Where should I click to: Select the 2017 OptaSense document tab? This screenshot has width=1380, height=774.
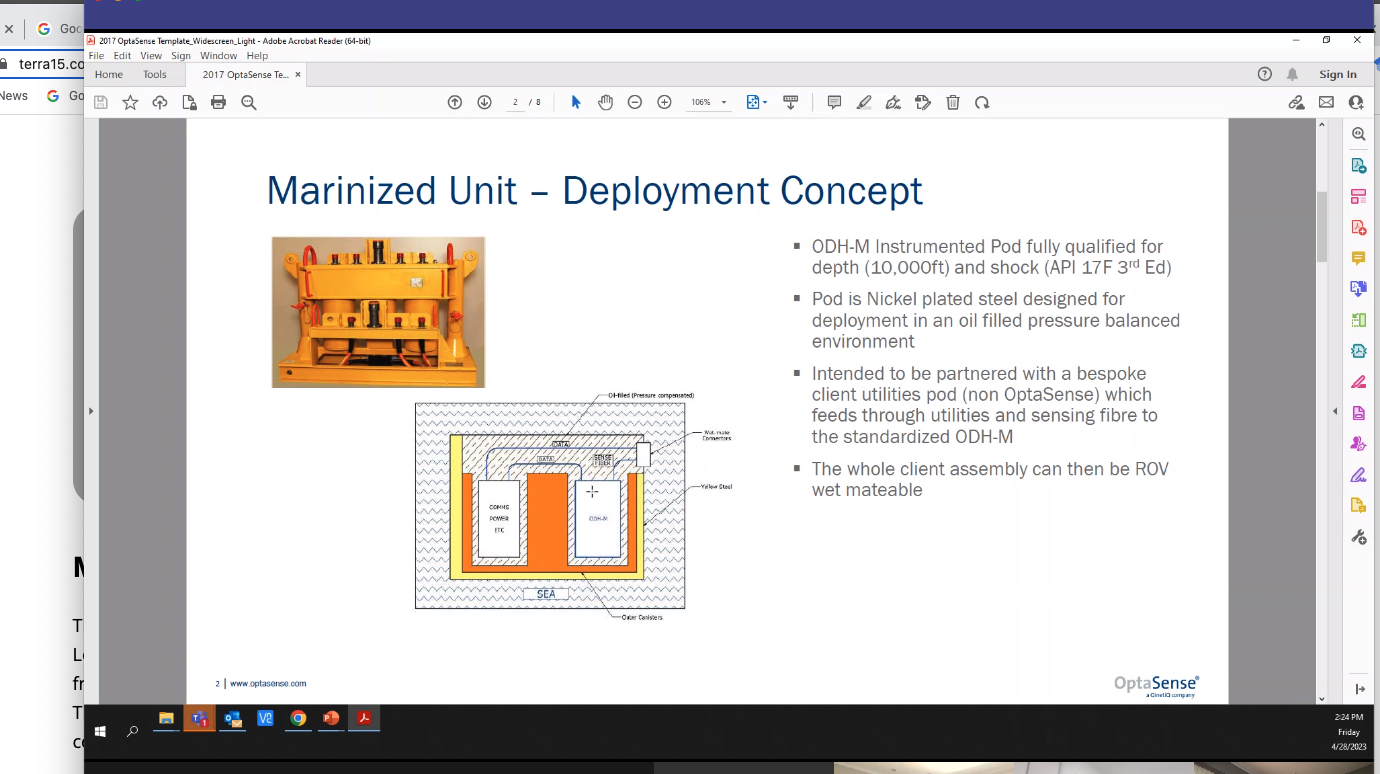tap(246, 75)
